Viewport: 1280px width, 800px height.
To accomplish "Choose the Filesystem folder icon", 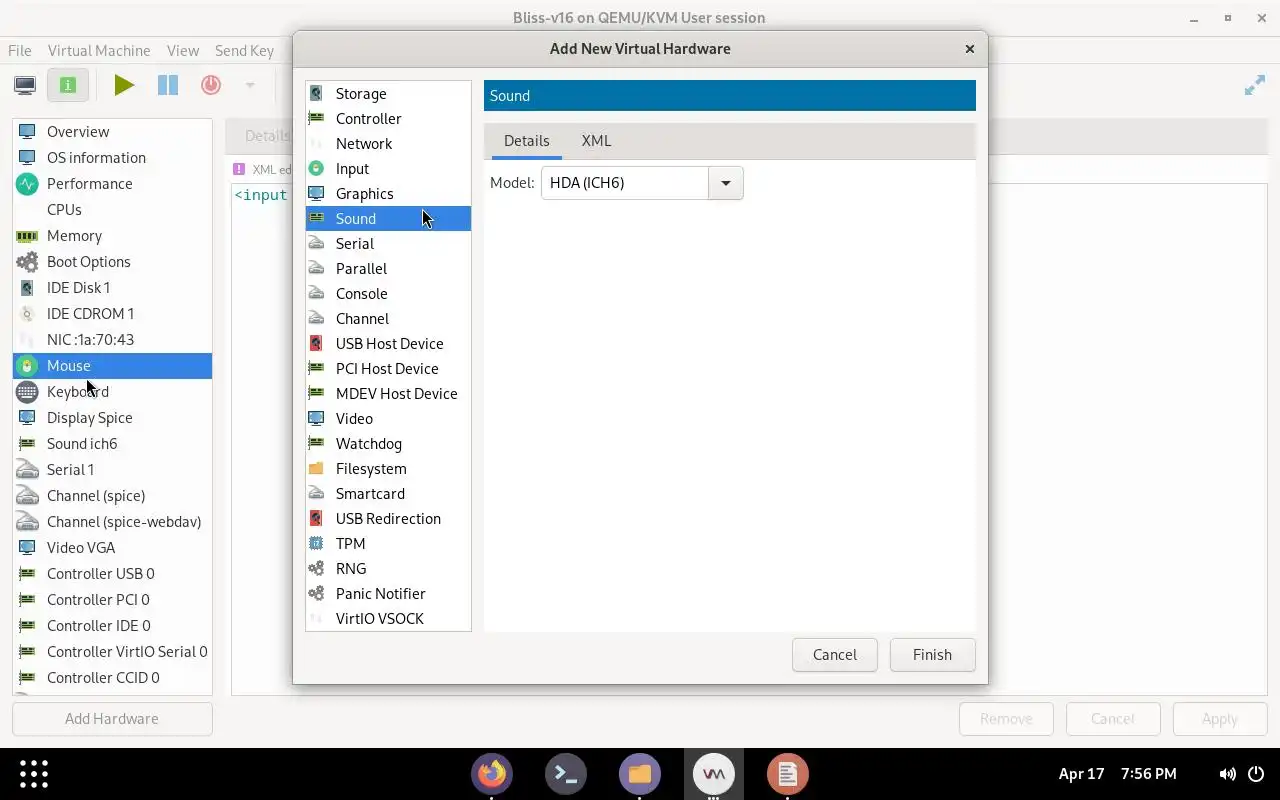I will pyautogui.click(x=316, y=468).
